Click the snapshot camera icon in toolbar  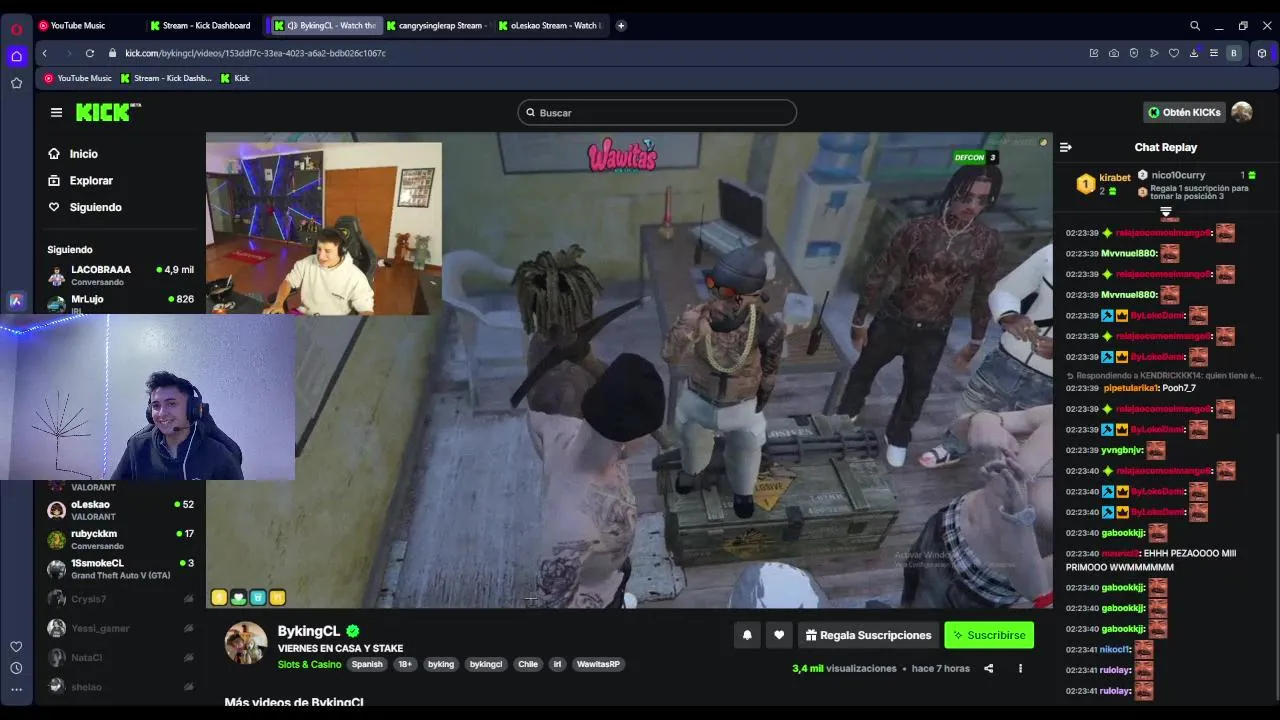[x=1114, y=53]
